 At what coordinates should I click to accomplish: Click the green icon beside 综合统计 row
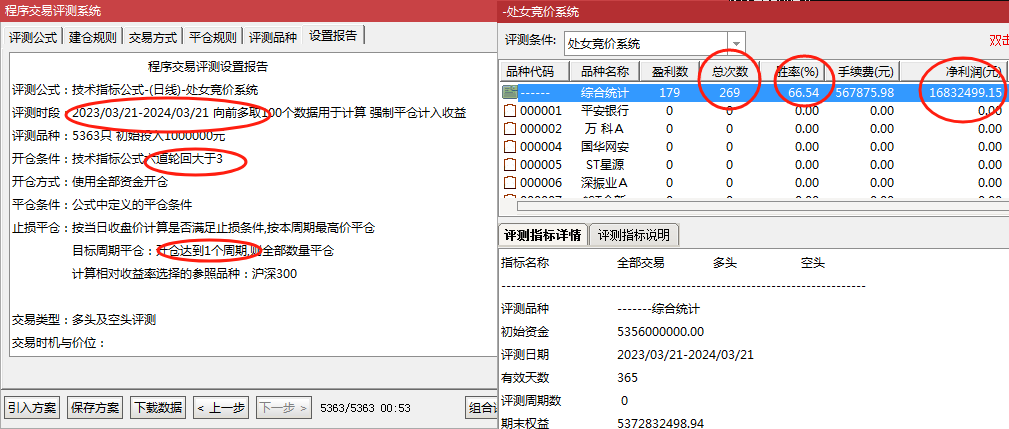510,93
